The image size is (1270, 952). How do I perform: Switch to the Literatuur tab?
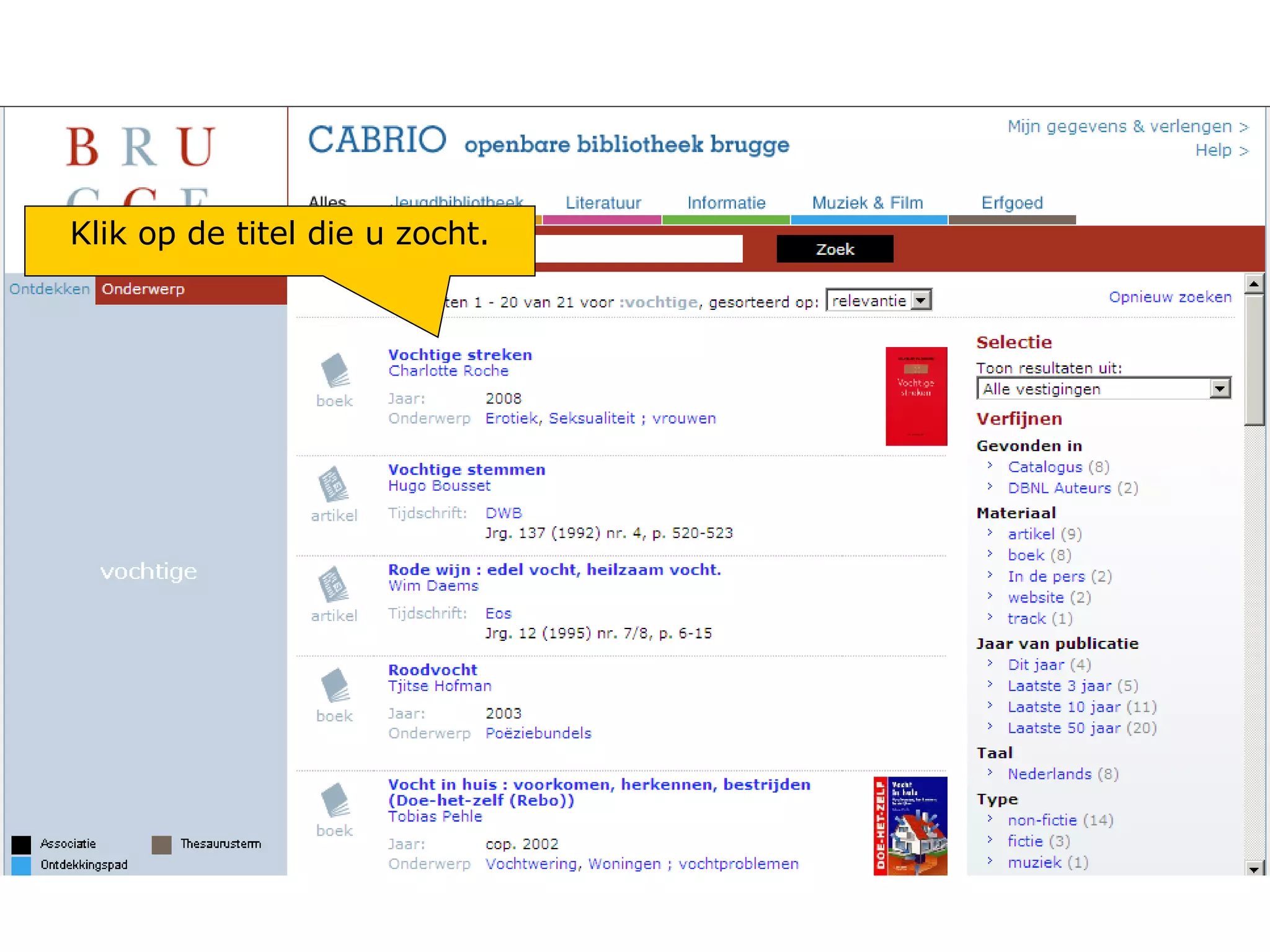pyautogui.click(x=603, y=203)
